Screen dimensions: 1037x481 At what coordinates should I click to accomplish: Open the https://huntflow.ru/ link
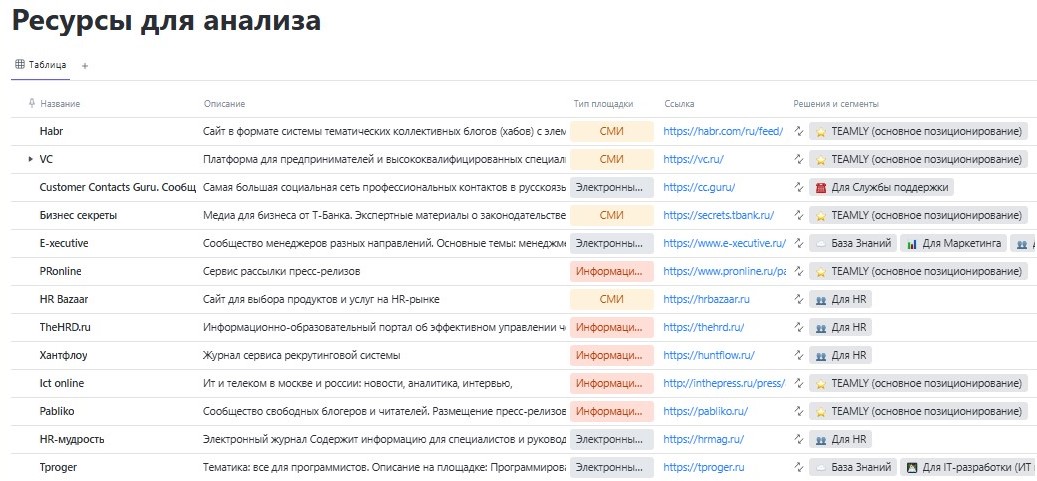[708, 355]
